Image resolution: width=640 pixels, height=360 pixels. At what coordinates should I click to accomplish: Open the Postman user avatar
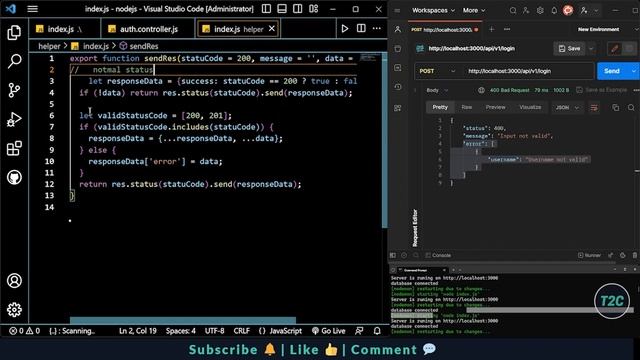[568, 10]
